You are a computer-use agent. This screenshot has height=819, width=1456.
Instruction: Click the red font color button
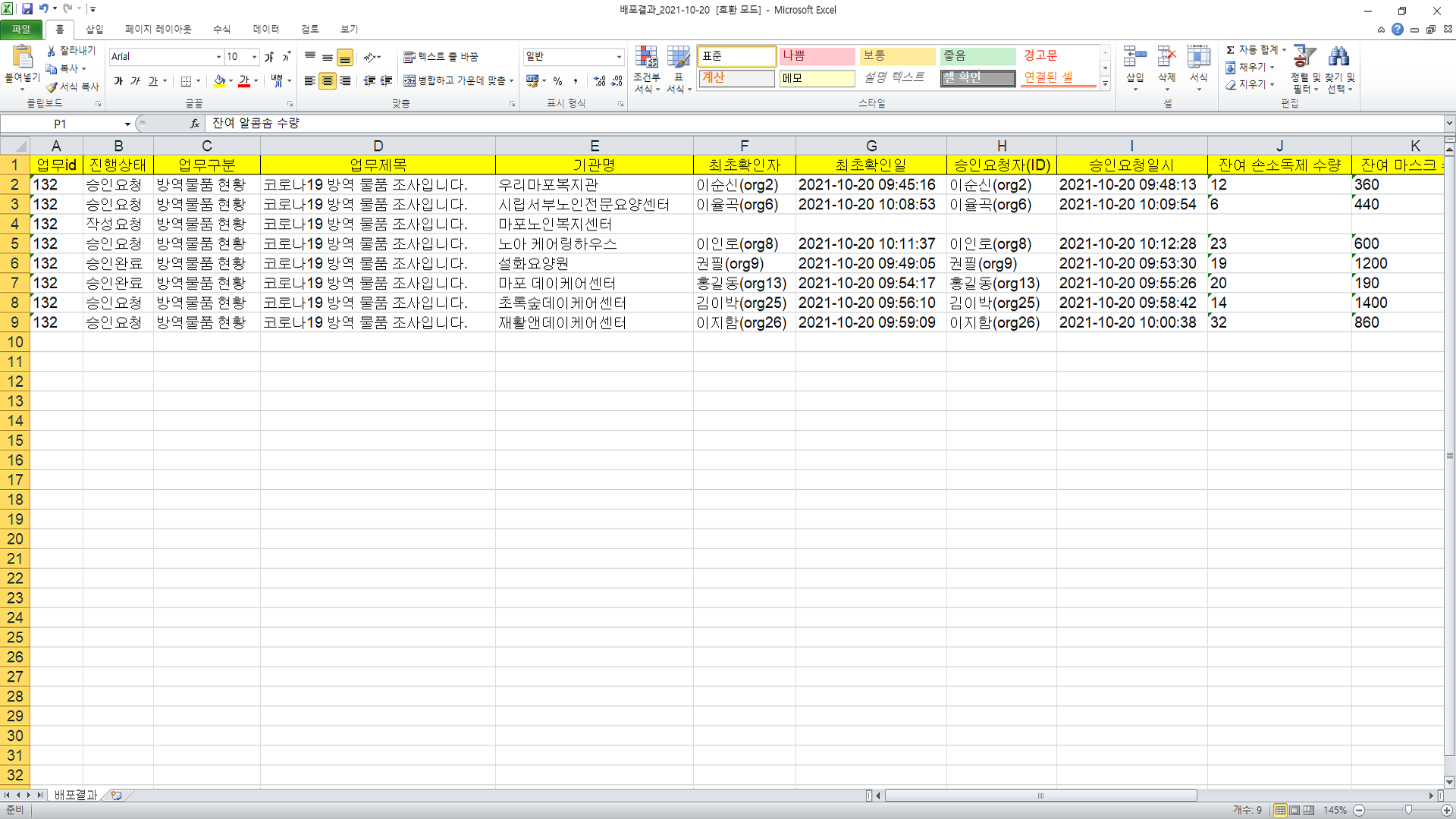click(244, 81)
